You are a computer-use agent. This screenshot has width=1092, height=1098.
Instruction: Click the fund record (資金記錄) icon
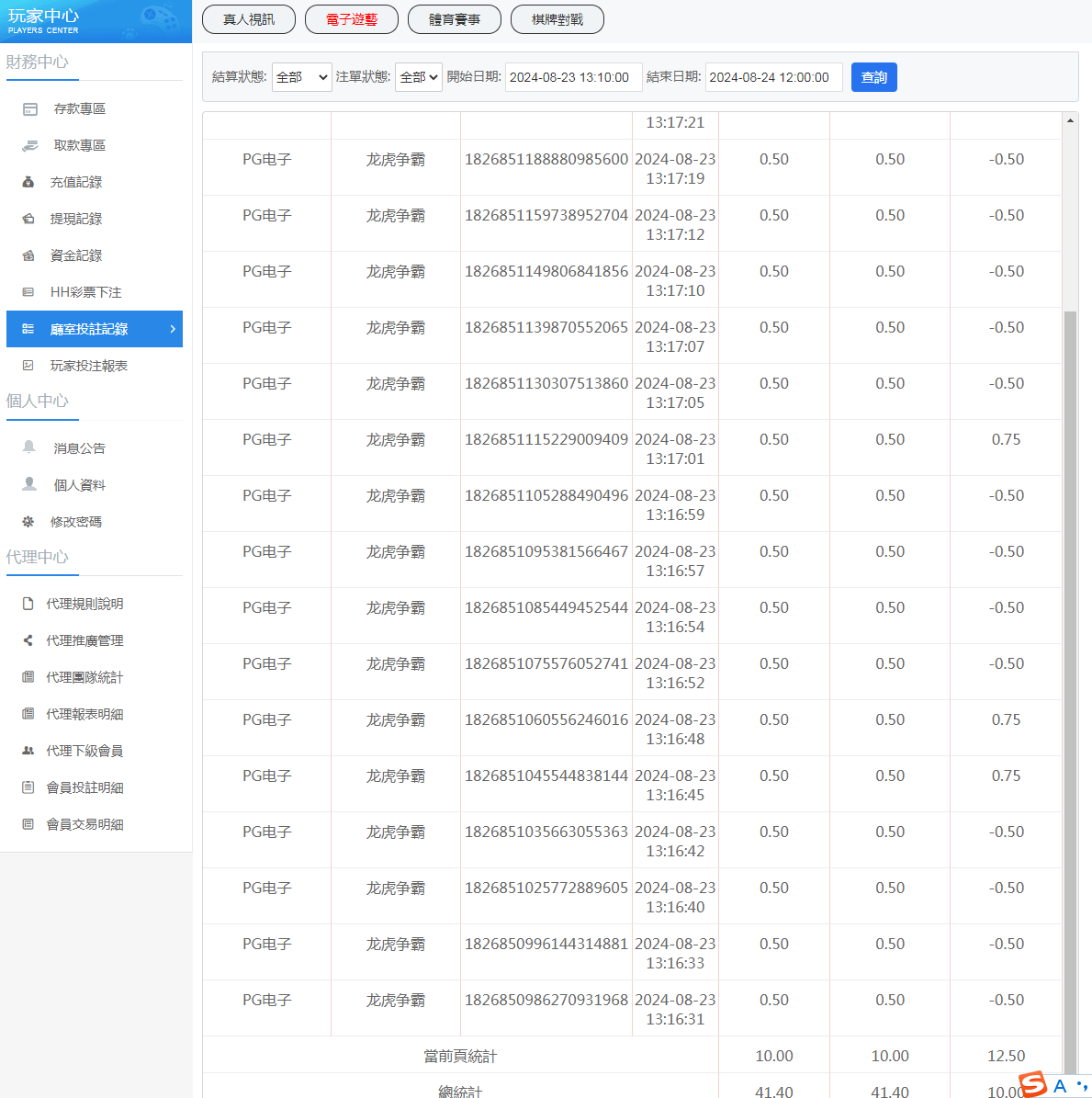[28, 256]
